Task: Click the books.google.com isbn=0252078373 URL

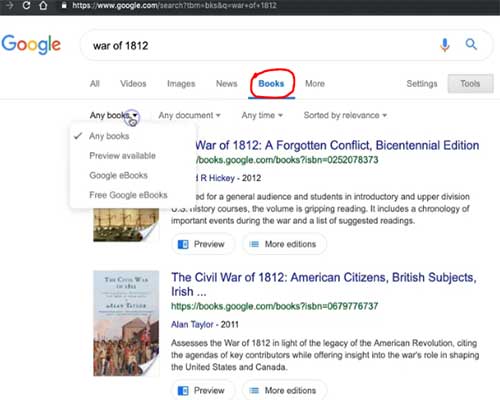Action: click(287, 160)
